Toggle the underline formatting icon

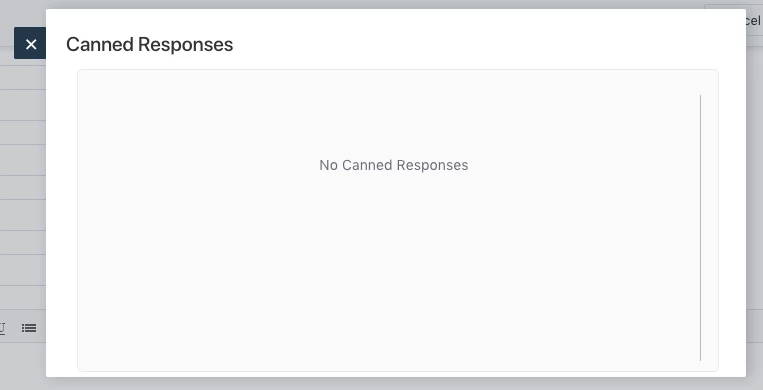coord(2,328)
